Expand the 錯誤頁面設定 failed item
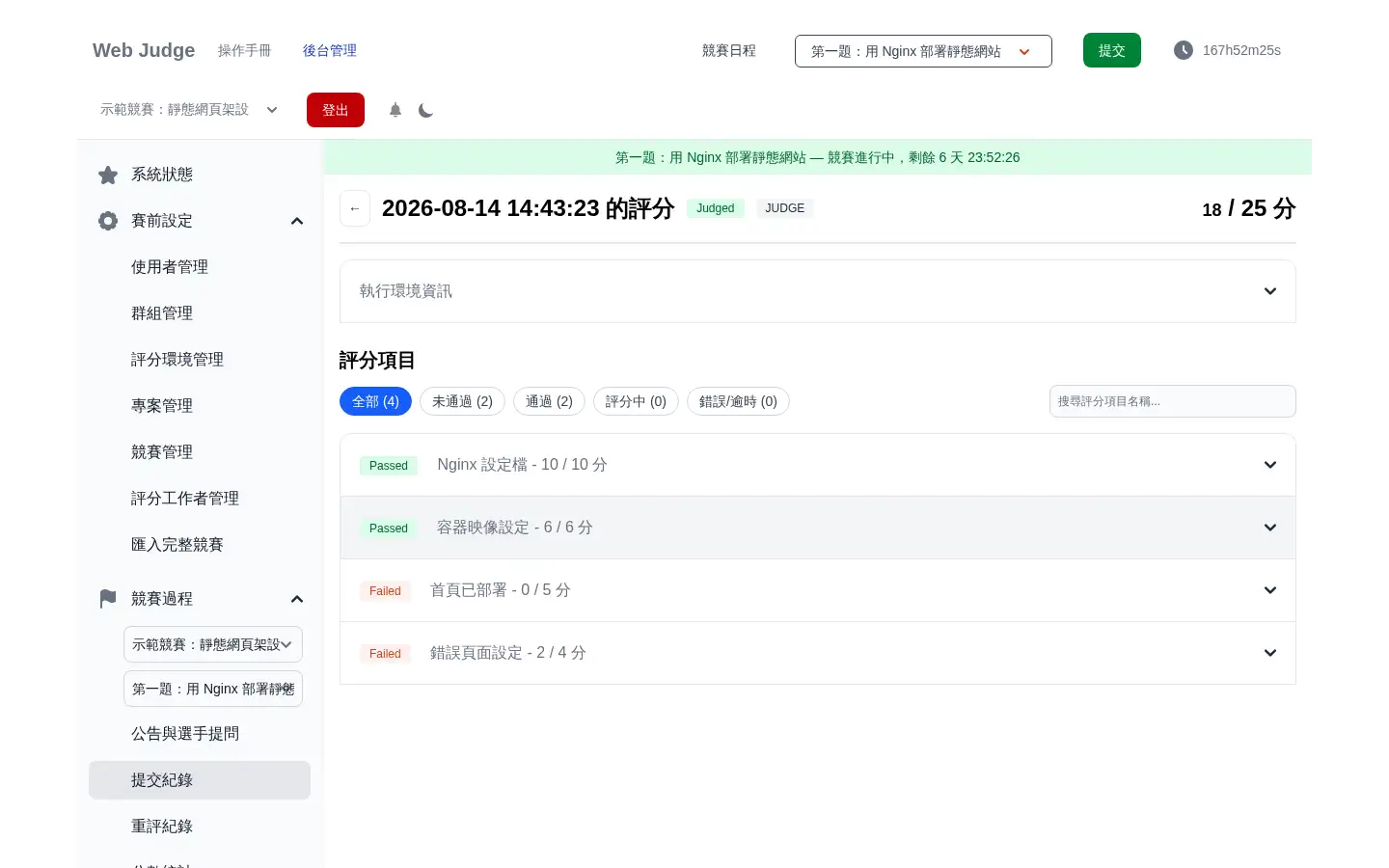Screen dimensions: 1389x868 point(817,653)
